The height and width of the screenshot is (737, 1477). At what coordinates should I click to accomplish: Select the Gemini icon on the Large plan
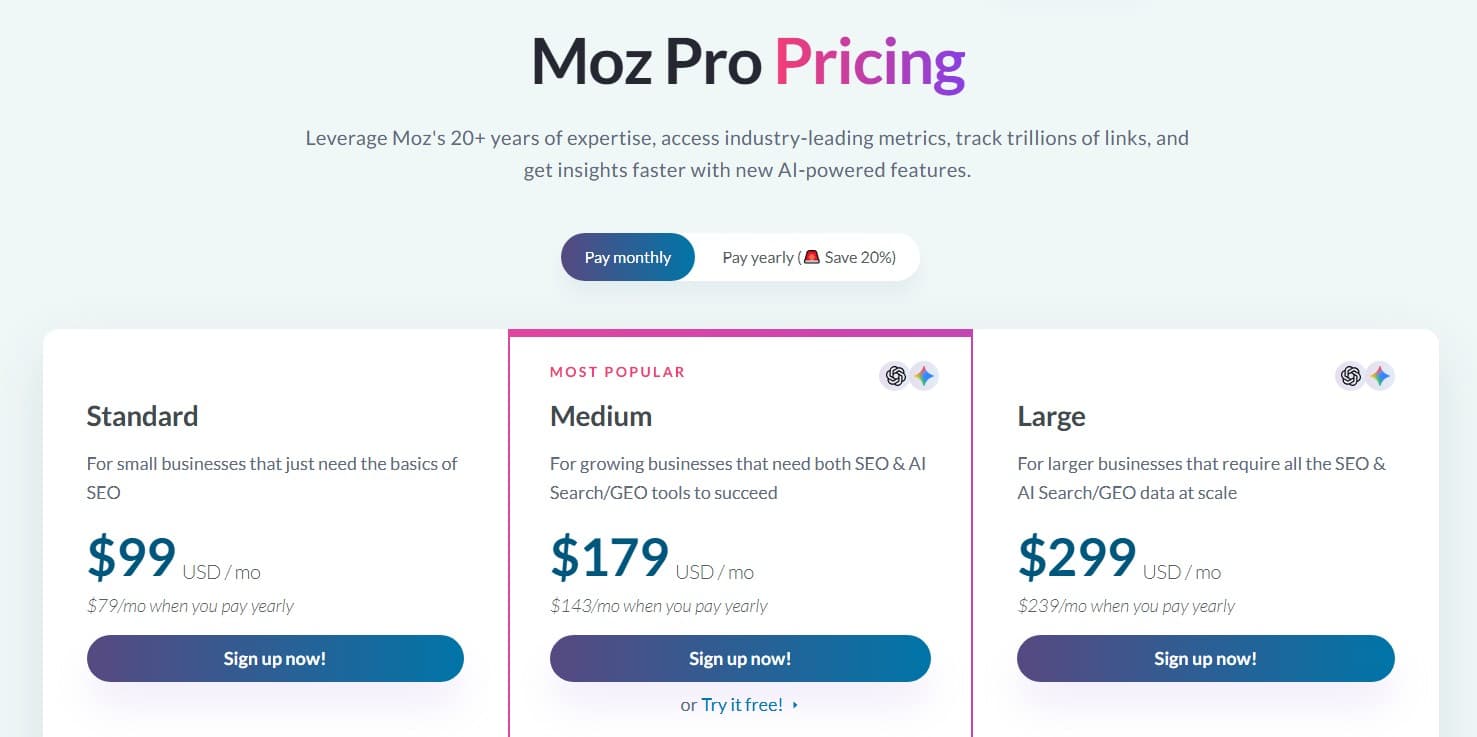(x=1382, y=375)
